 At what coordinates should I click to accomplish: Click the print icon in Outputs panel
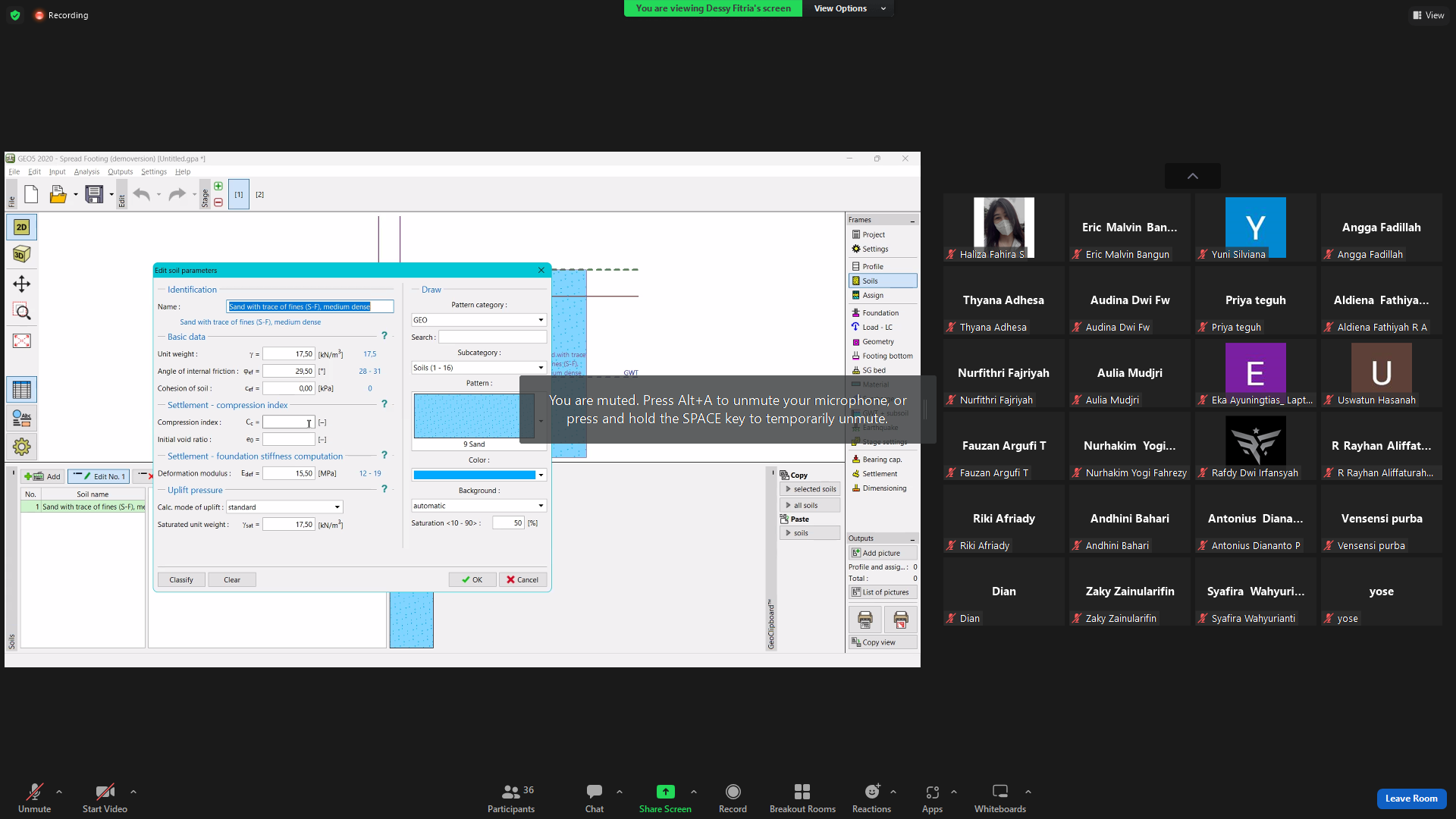865,620
